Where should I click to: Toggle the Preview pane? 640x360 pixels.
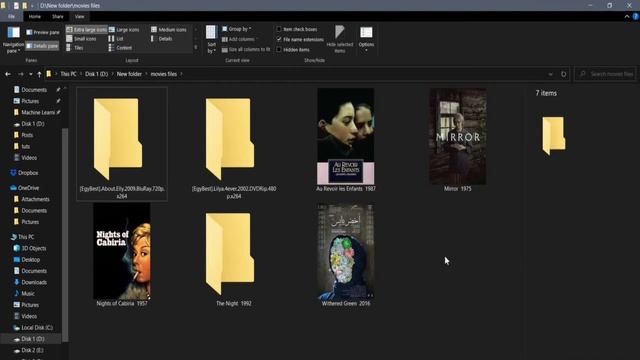43,32
